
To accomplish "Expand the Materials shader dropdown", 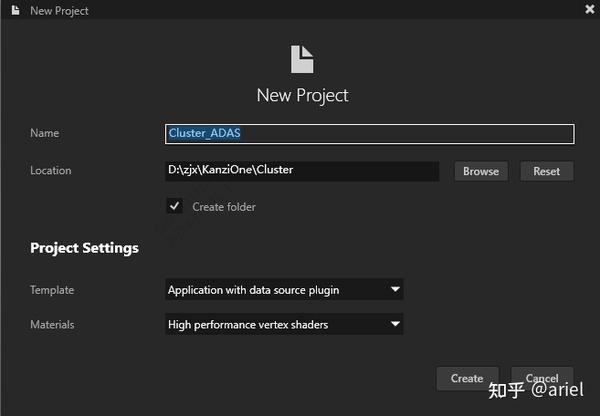I will (x=284, y=324).
